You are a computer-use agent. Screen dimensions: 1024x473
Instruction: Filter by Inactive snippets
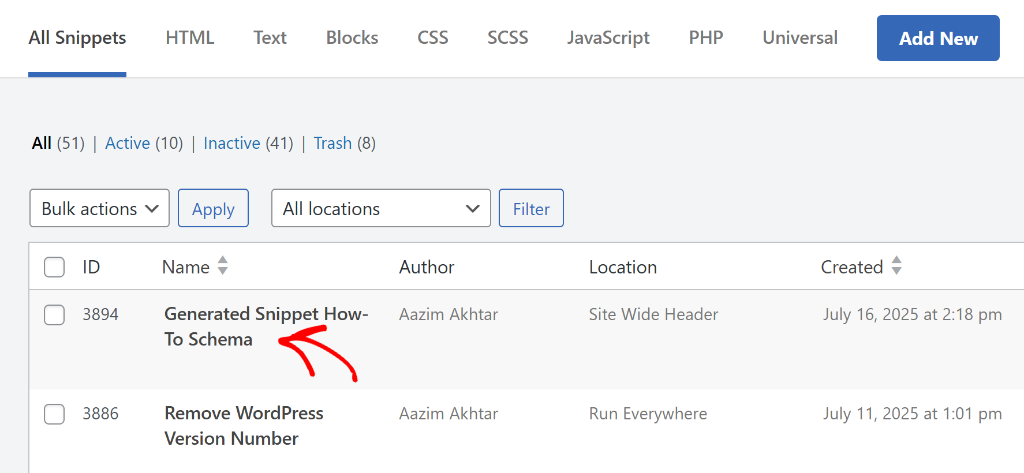pyautogui.click(x=232, y=143)
